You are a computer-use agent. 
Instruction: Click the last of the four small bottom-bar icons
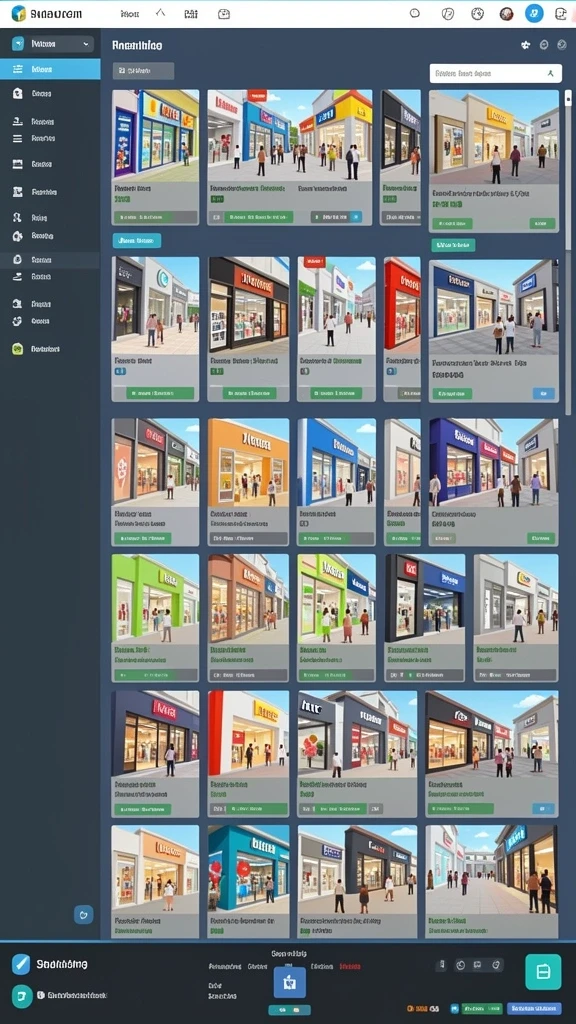coord(496,965)
